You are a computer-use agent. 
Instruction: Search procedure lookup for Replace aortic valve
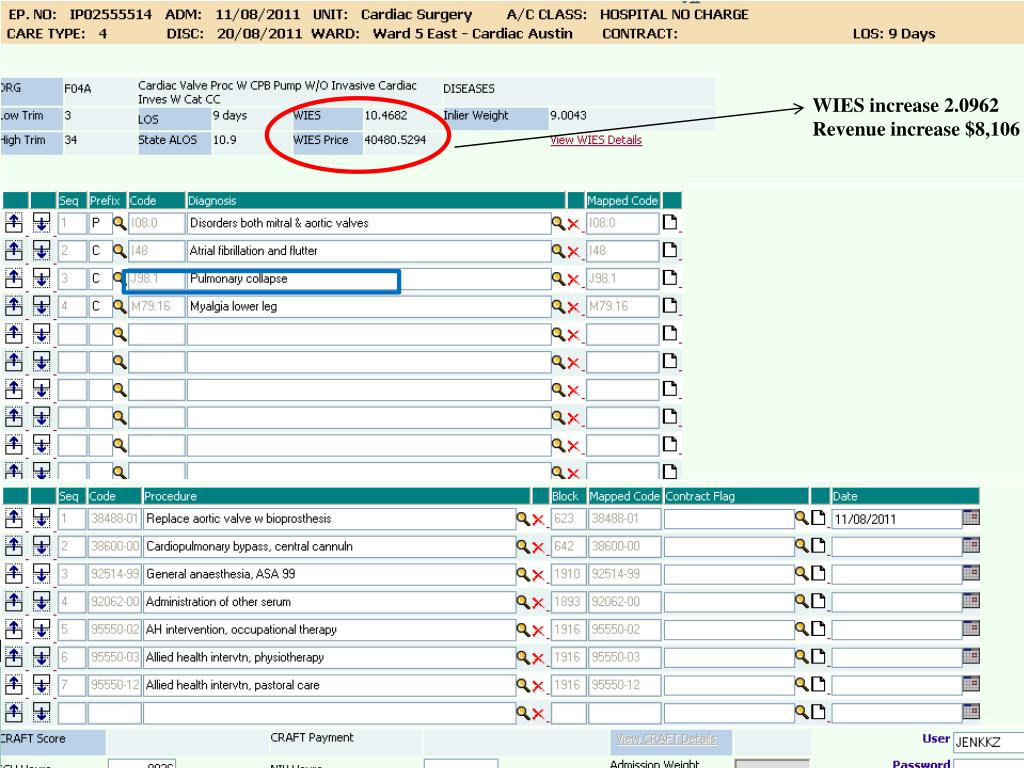pos(523,519)
